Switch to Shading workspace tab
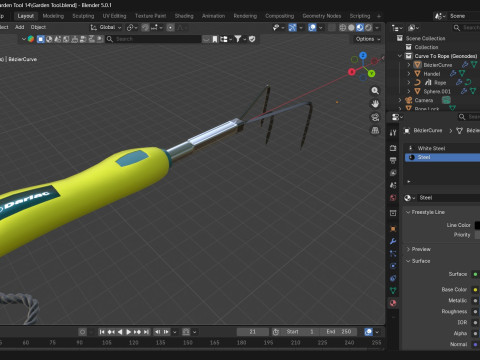Screen dimensions: 480x360 [x=184, y=16]
